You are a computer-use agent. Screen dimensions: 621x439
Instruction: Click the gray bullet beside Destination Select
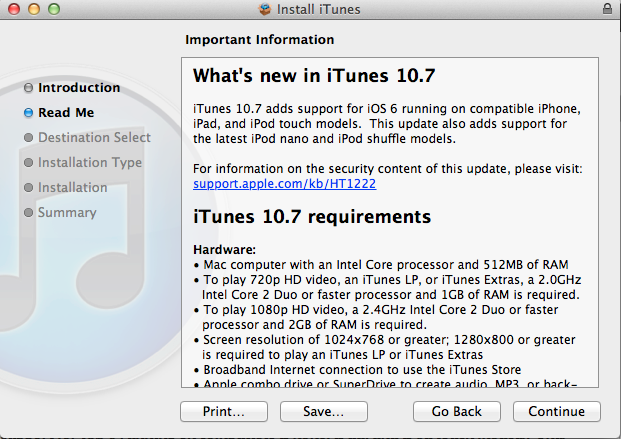click(28, 137)
